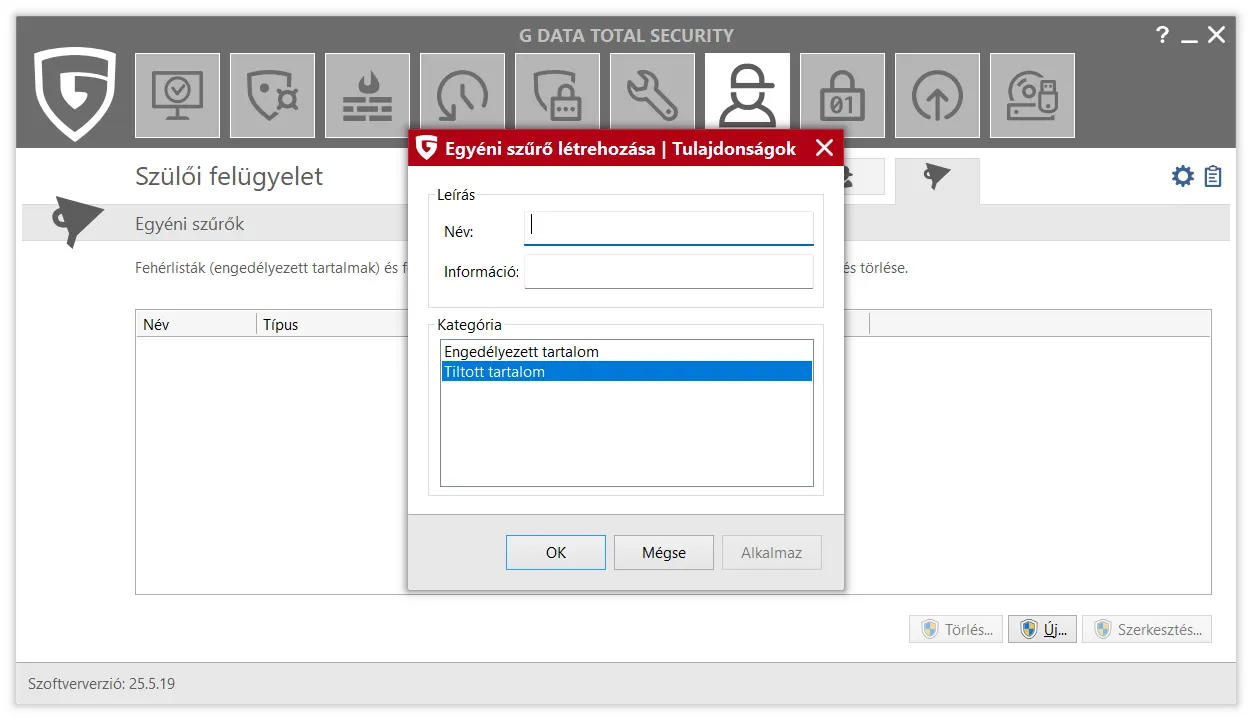Open the Autostart Manager arrow icon

pos(937,96)
